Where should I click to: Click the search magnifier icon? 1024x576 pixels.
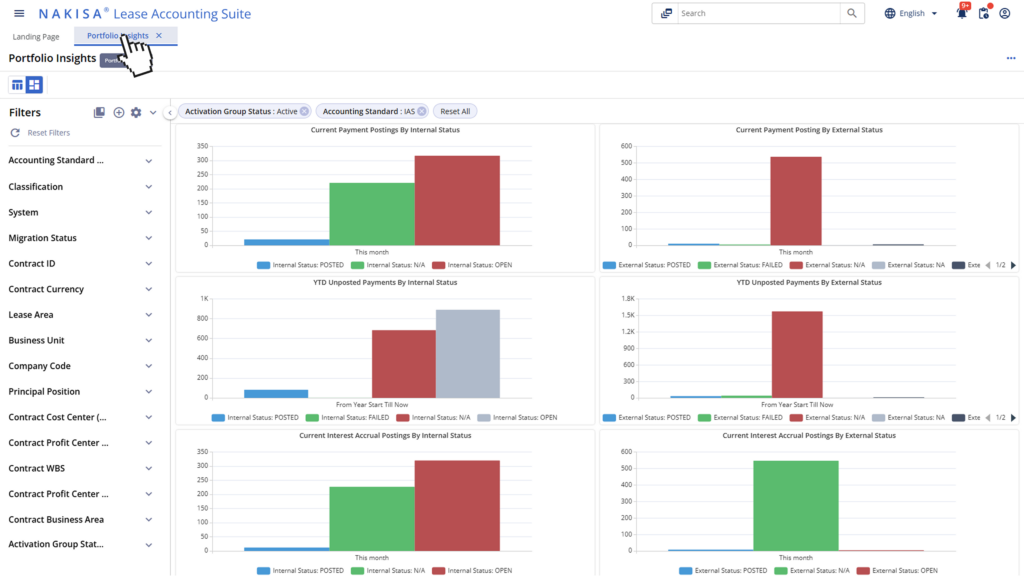[x=851, y=13]
